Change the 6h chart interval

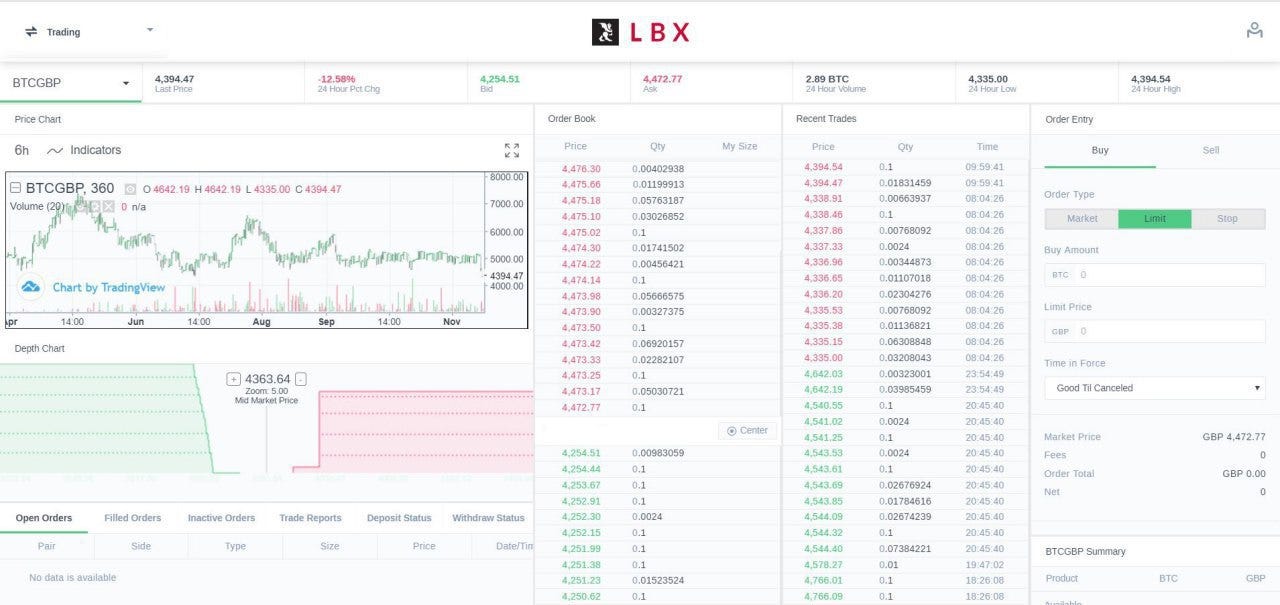(x=22, y=150)
